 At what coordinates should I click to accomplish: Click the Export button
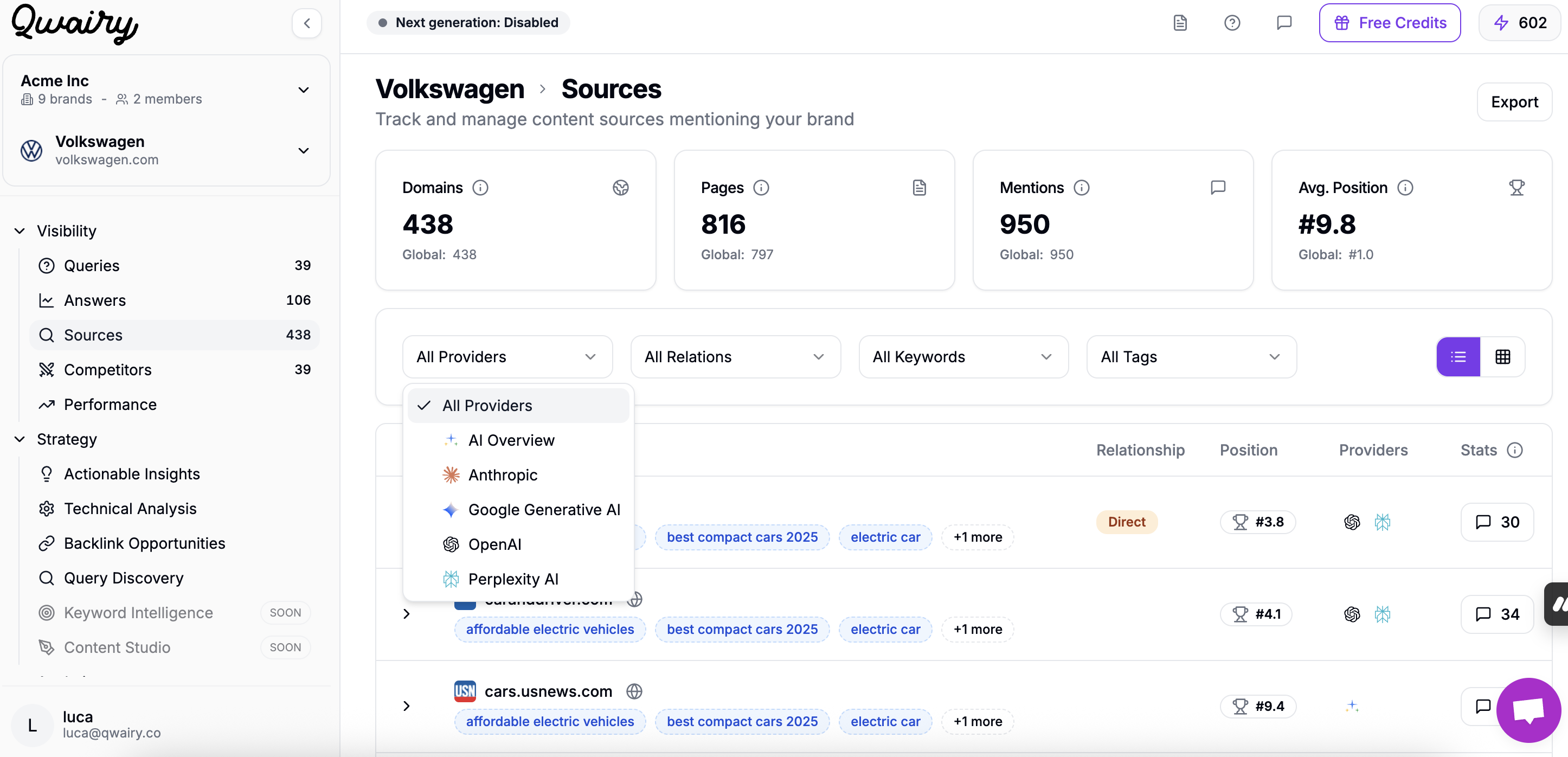(1514, 102)
